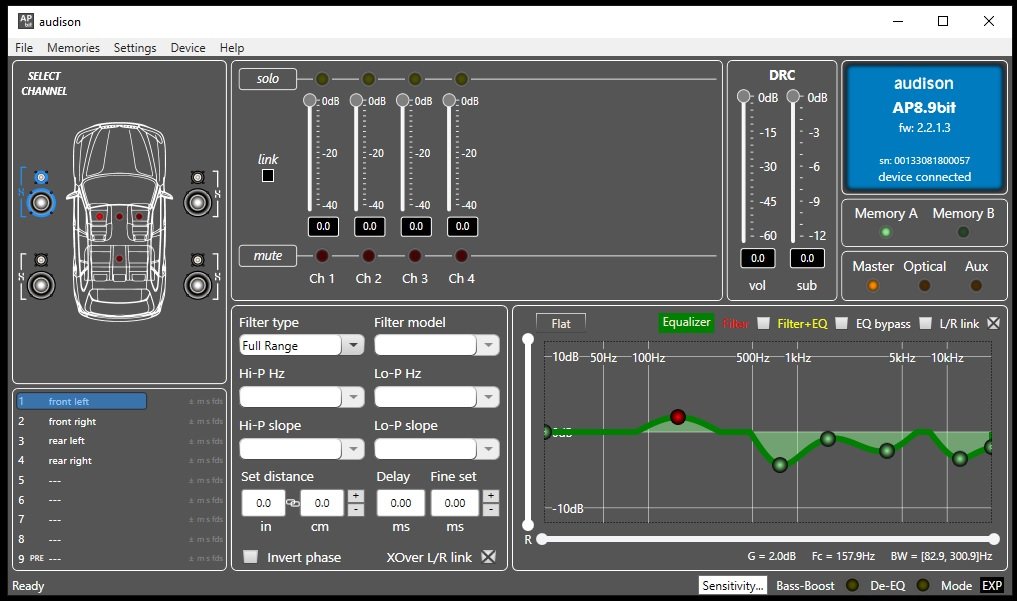Toggle the Bass-Boost indicator
The height and width of the screenshot is (601, 1017).
pos(852,585)
